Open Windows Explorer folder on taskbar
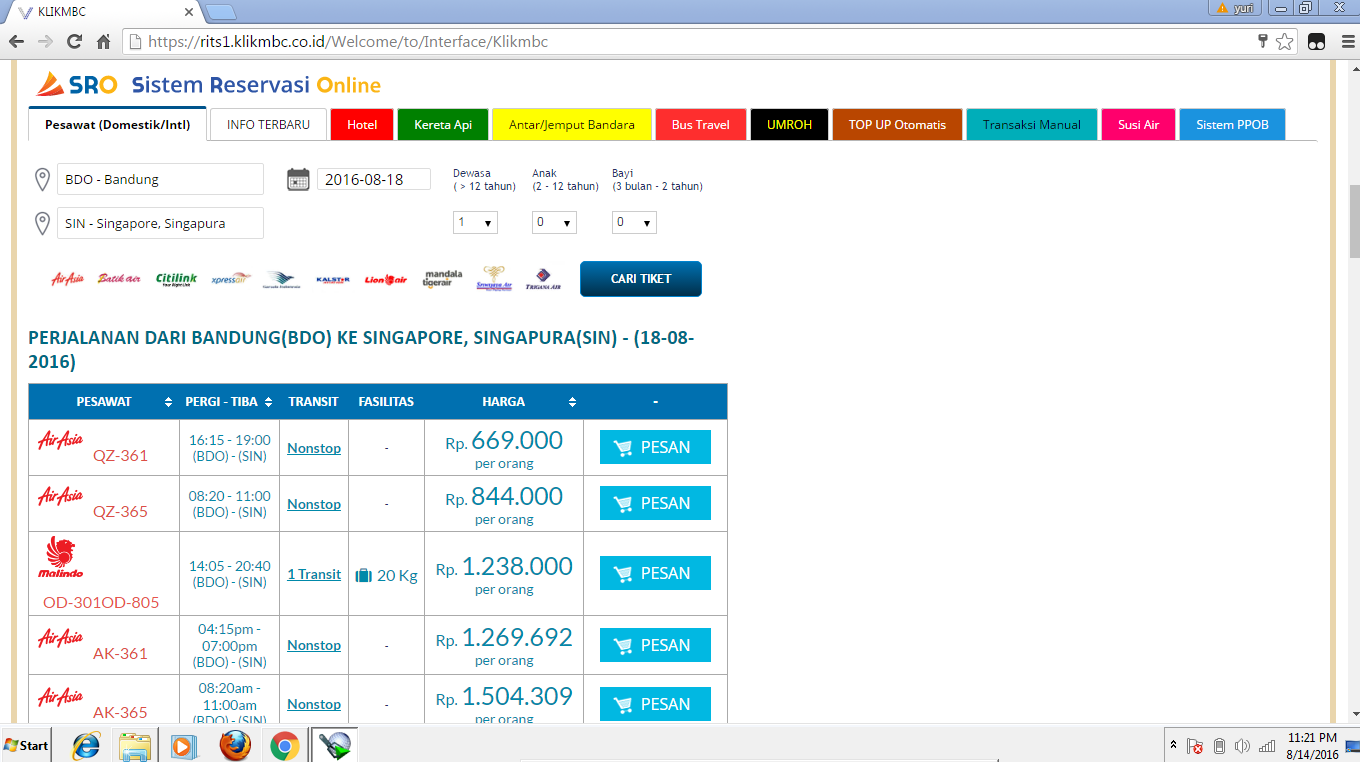The width and height of the screenshot is (1360, 762). pos(135,745)
